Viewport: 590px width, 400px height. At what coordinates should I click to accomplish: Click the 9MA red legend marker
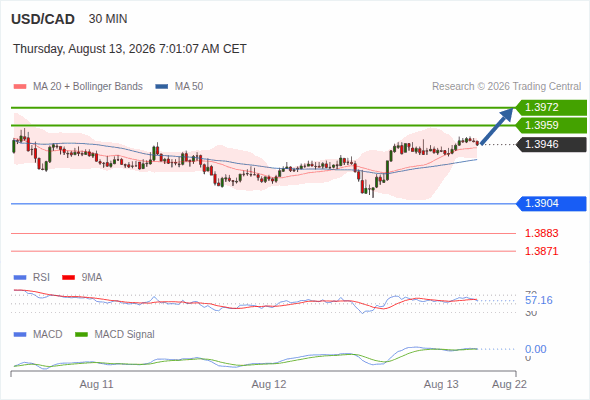68,278
